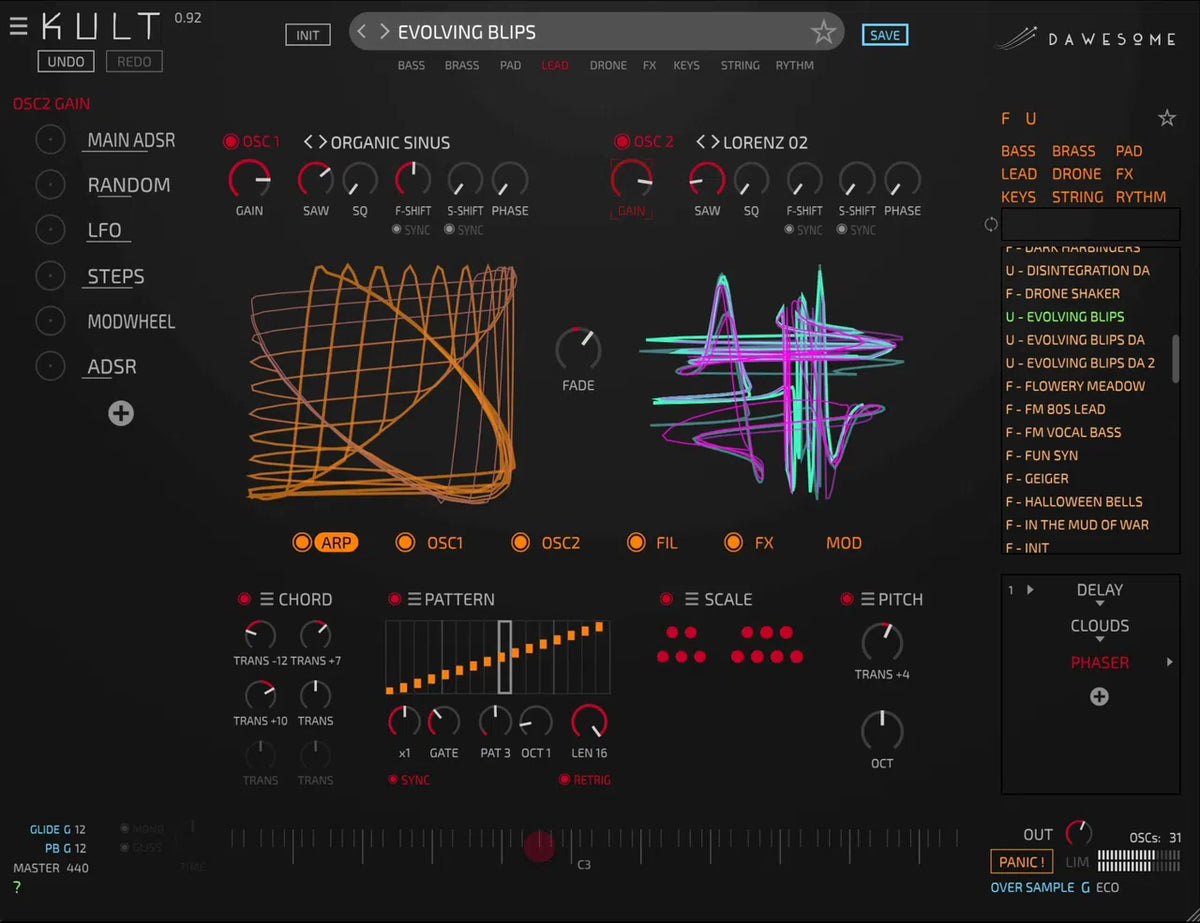Expand the DELAY effect dropdown
The width and height of the screenshot is (1200, 923).
[x=1100, y=602]
